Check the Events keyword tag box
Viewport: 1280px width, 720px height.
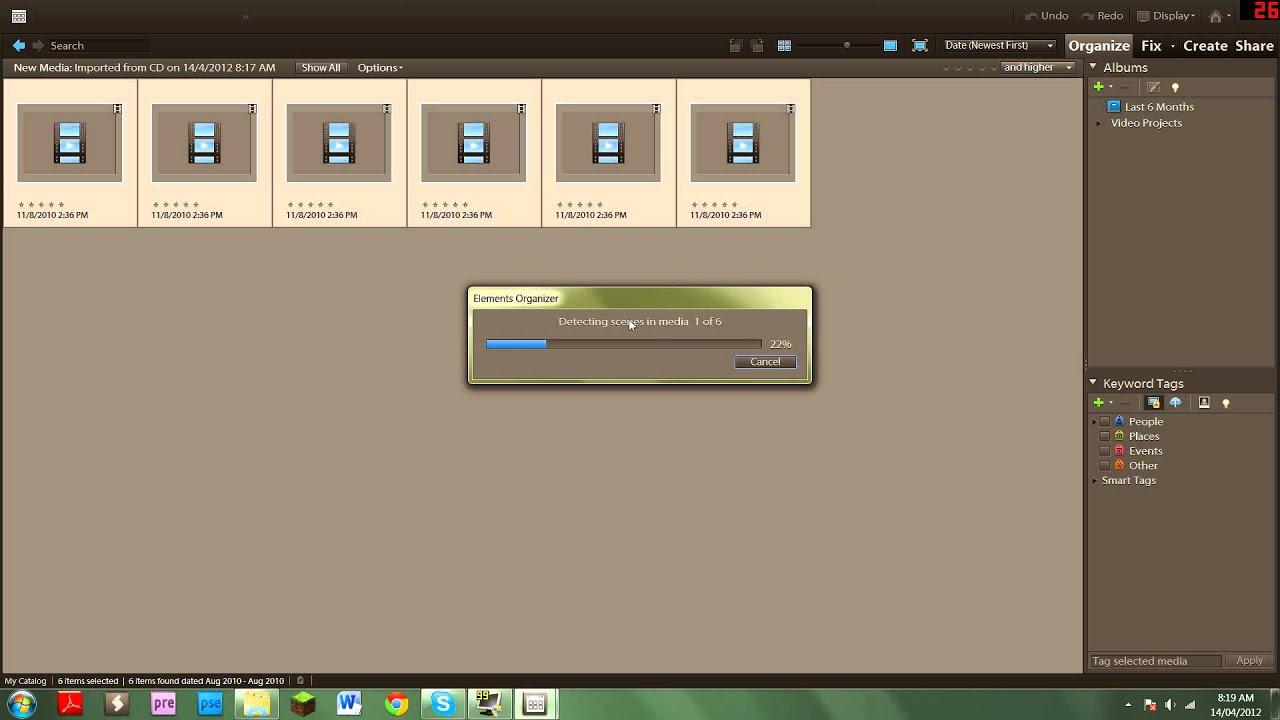click(1105, 451)
